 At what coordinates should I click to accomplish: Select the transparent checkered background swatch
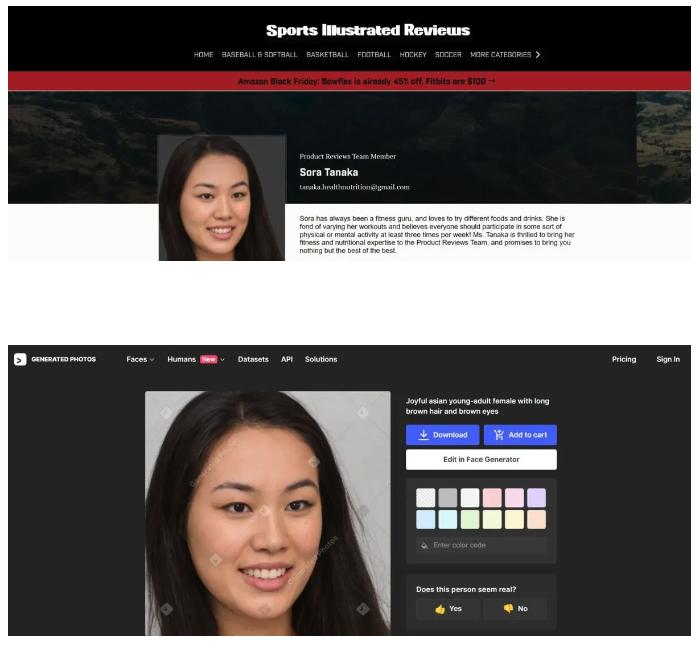(x=426, y=497)
